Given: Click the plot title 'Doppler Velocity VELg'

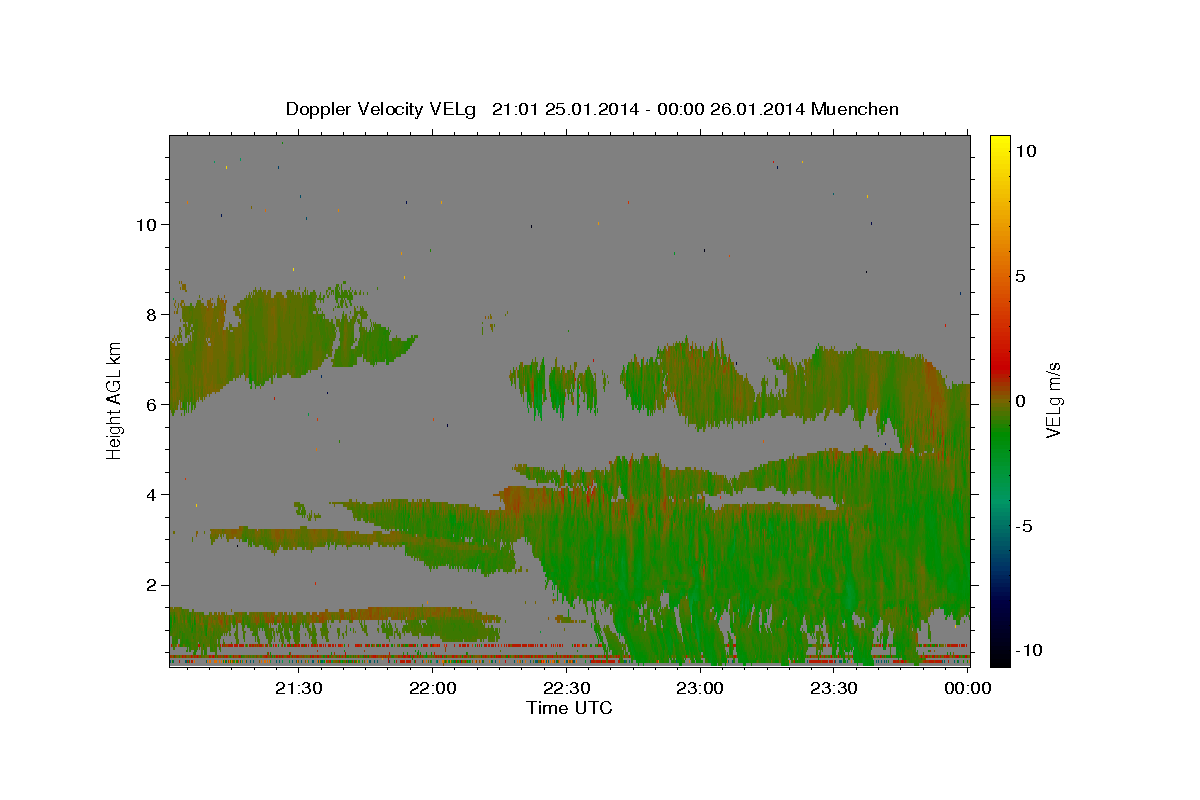Looking at the screenshot, I should point(383,109).
